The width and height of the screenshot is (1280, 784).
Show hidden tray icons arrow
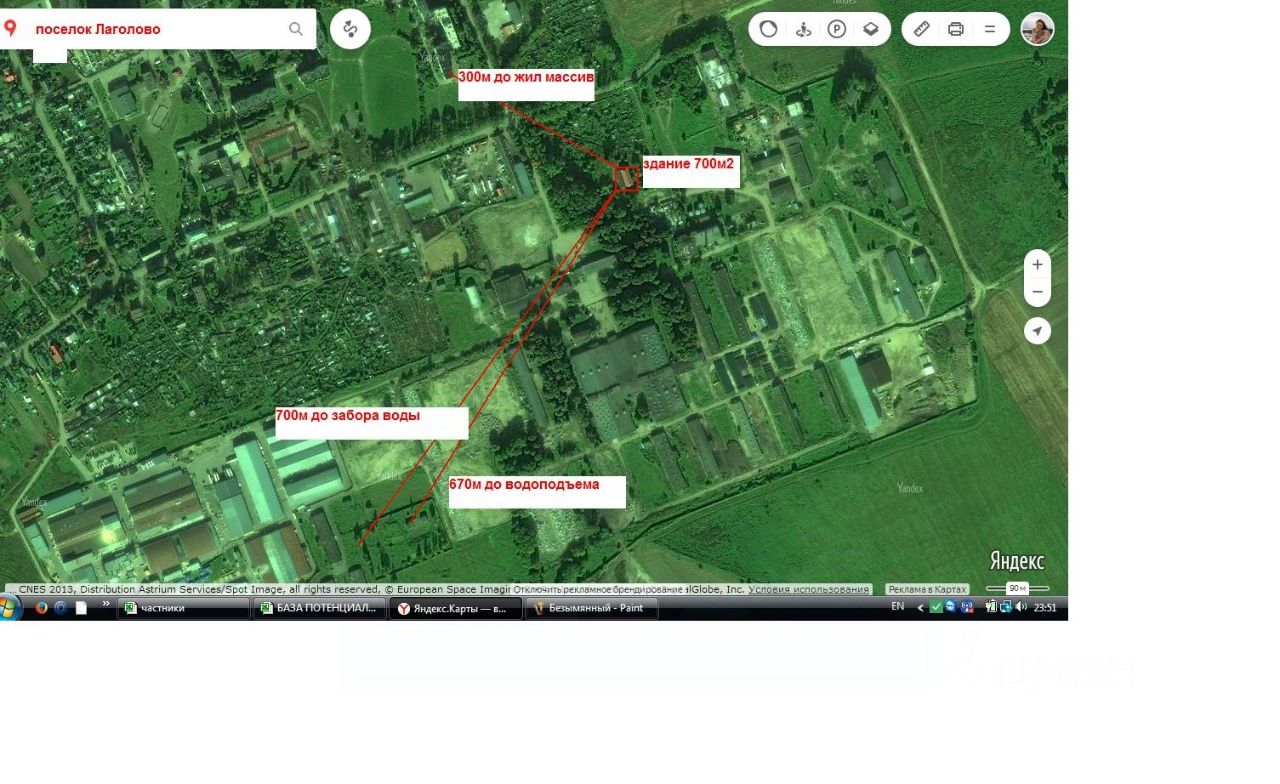(x=920, y=608)
